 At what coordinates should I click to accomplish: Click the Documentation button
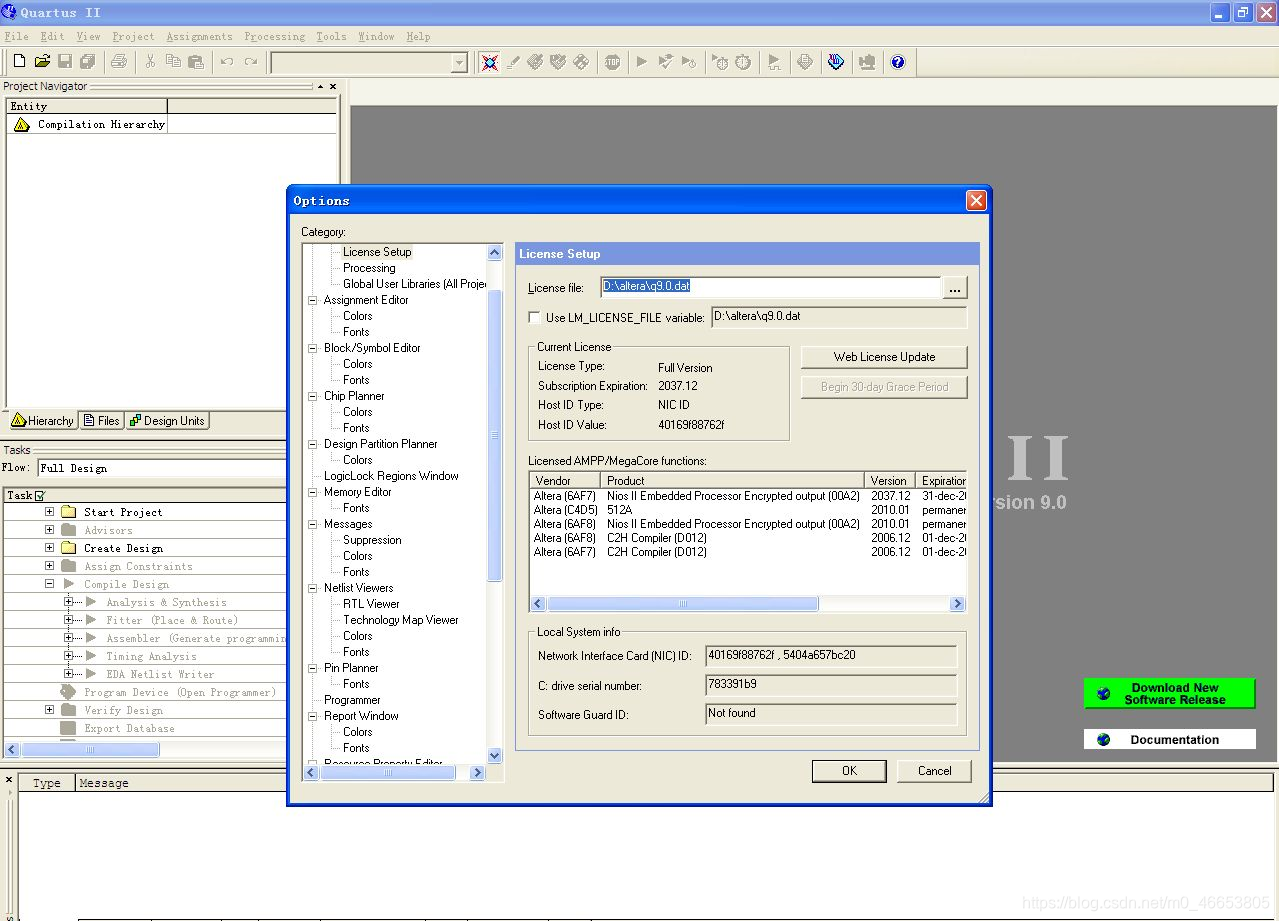tap(1169, 740)
